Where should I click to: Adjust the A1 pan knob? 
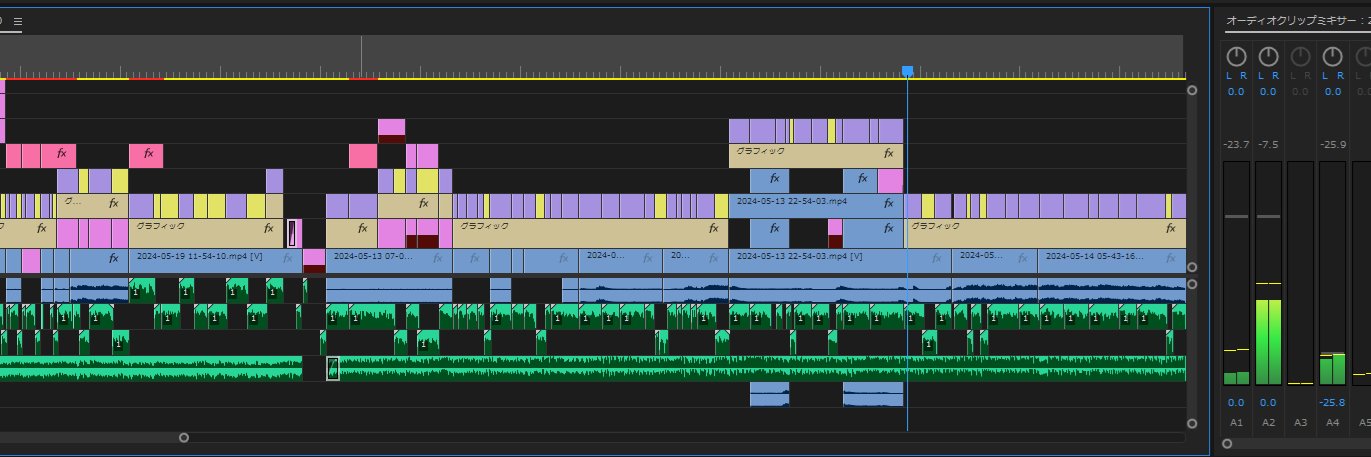[1236, 56]
